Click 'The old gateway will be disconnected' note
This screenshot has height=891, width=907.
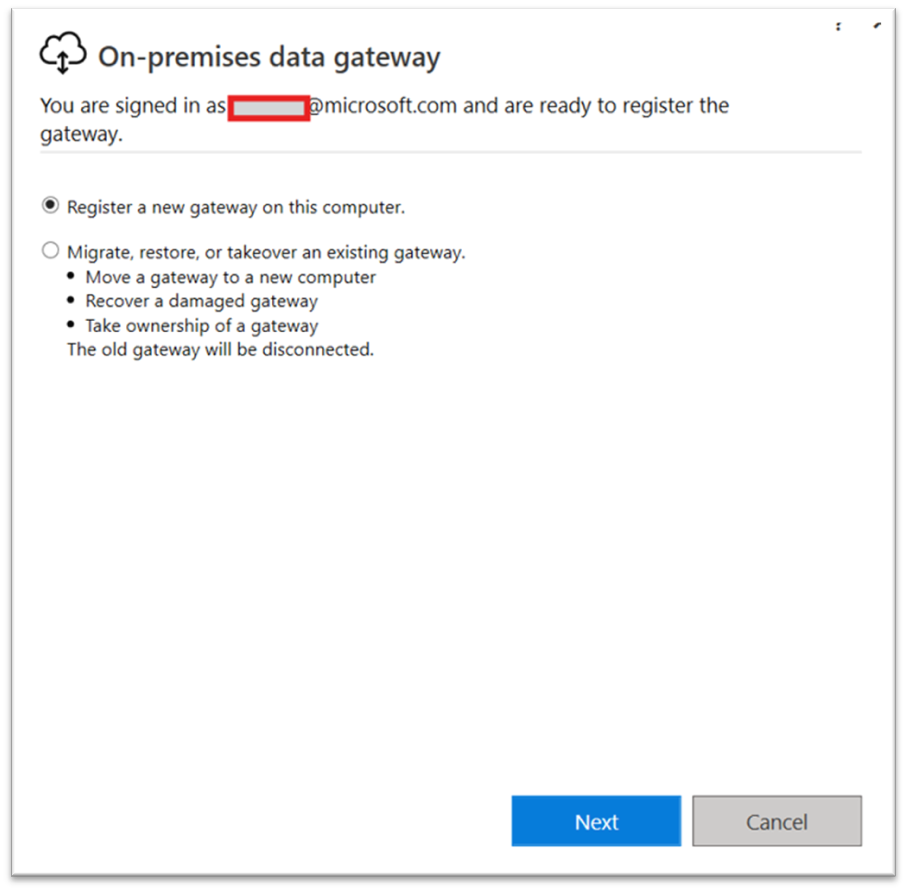(220, 350)
